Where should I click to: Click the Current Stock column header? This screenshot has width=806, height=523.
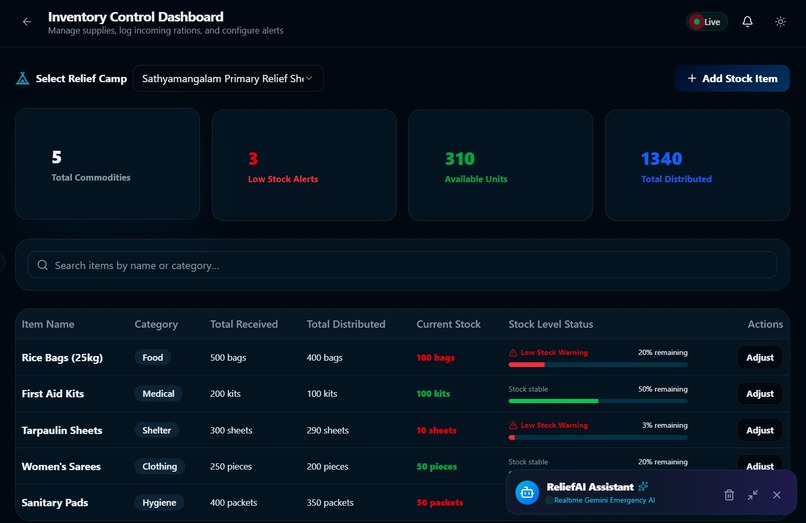(x=448, y=324)
